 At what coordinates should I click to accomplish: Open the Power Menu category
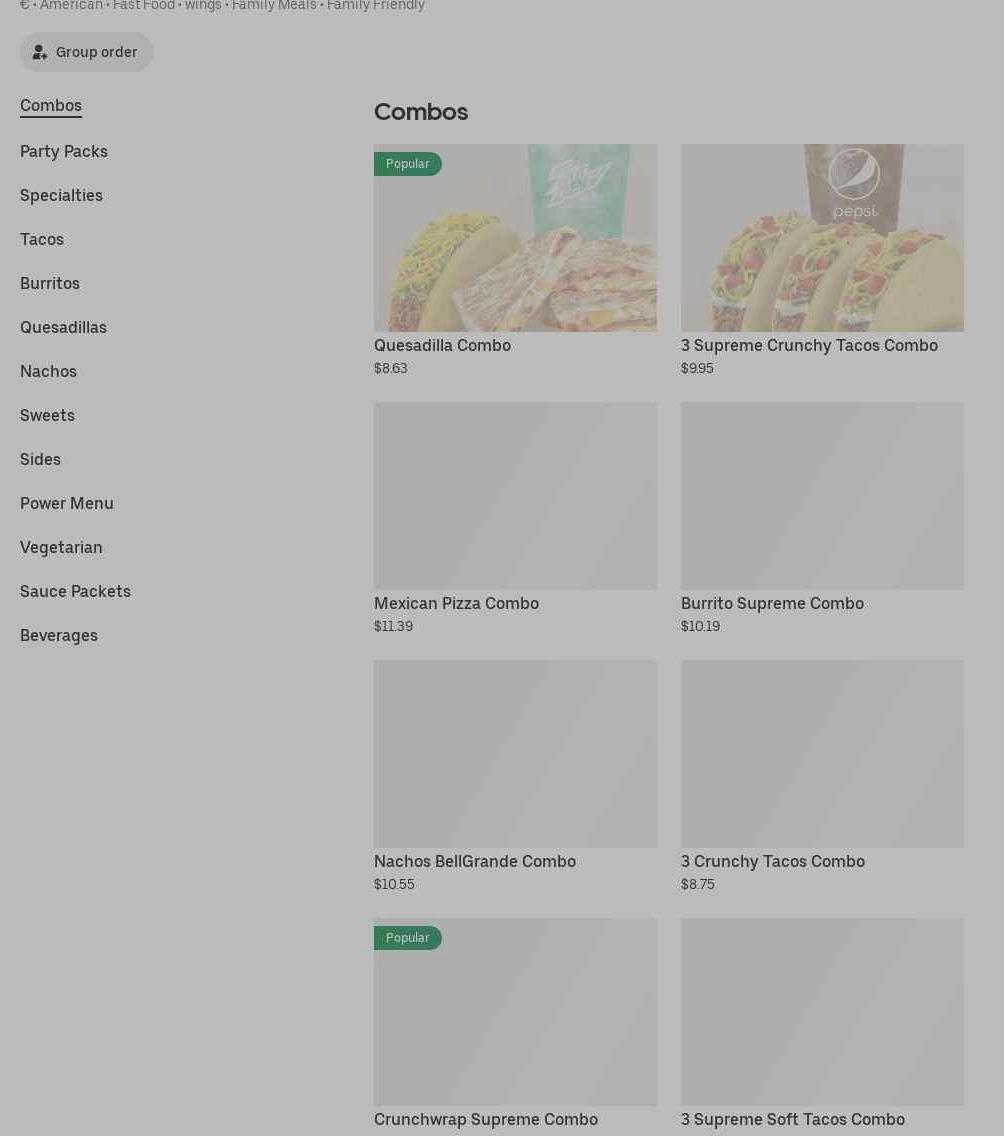point(67,503)
